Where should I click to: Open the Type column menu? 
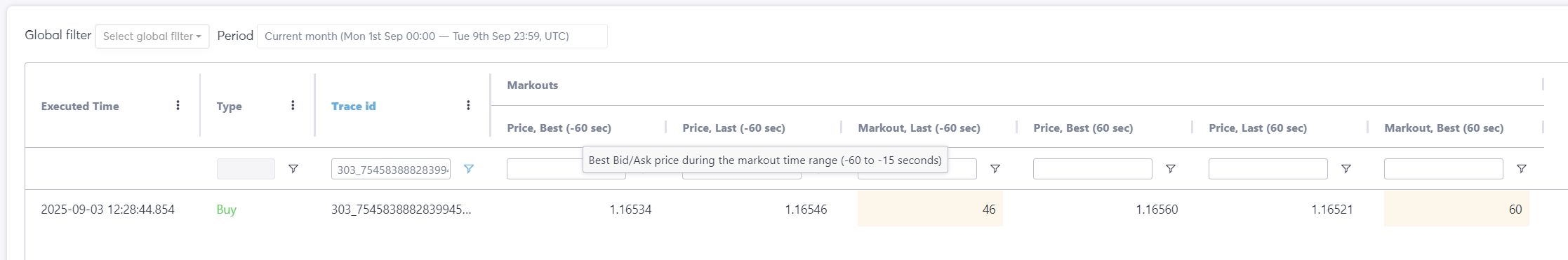[293, 105]
